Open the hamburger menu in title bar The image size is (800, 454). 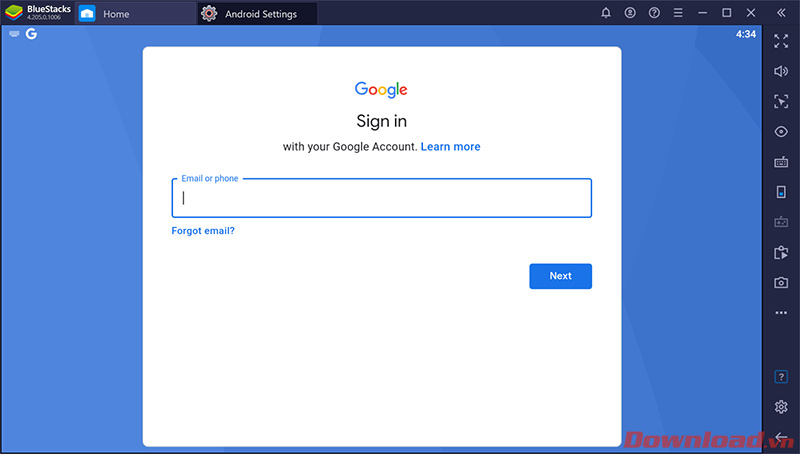click(678, 13)
